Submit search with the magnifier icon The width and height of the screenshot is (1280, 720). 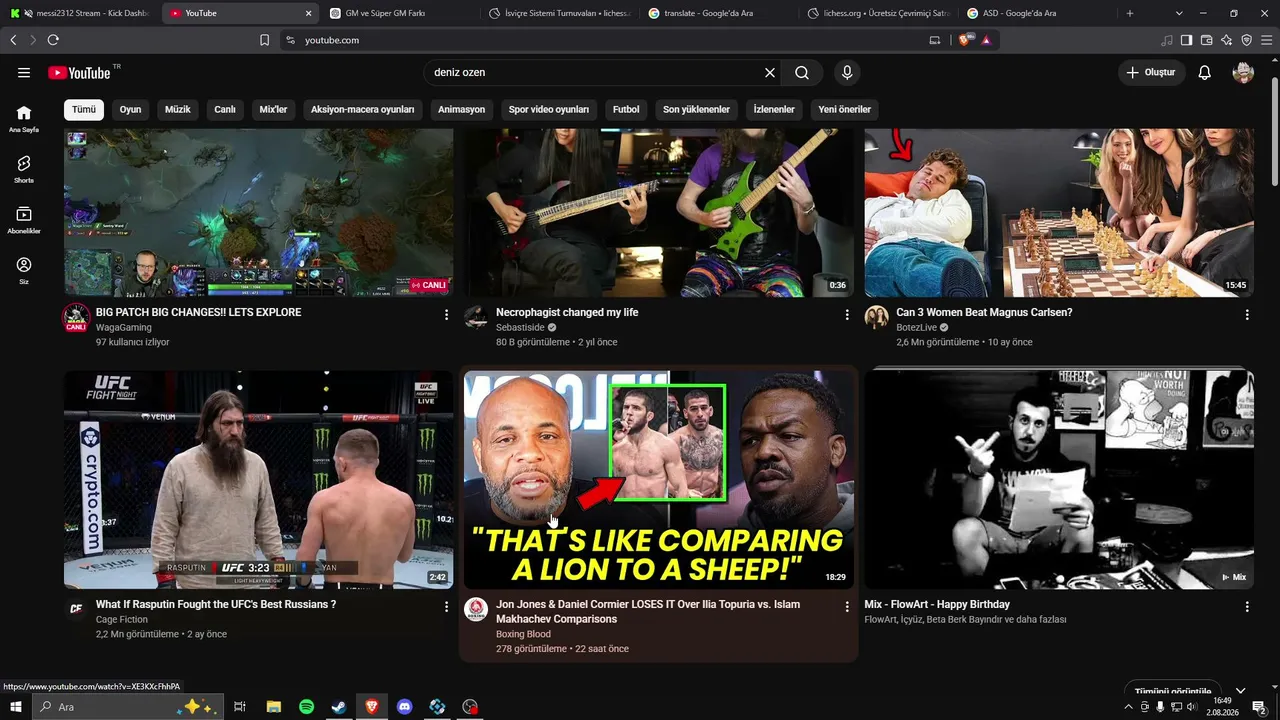802,73
